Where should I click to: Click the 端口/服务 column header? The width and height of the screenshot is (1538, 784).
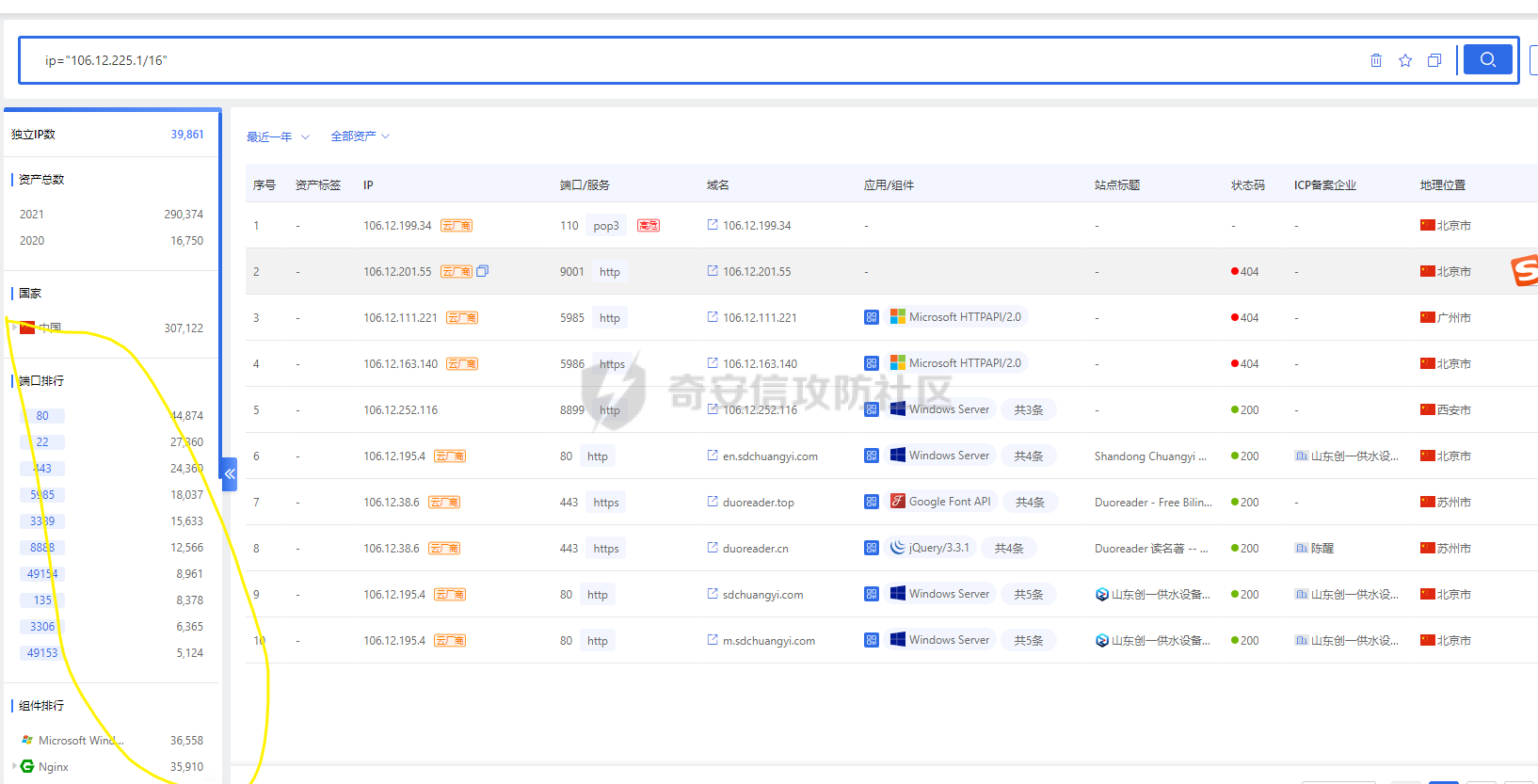tap(585, 185)
